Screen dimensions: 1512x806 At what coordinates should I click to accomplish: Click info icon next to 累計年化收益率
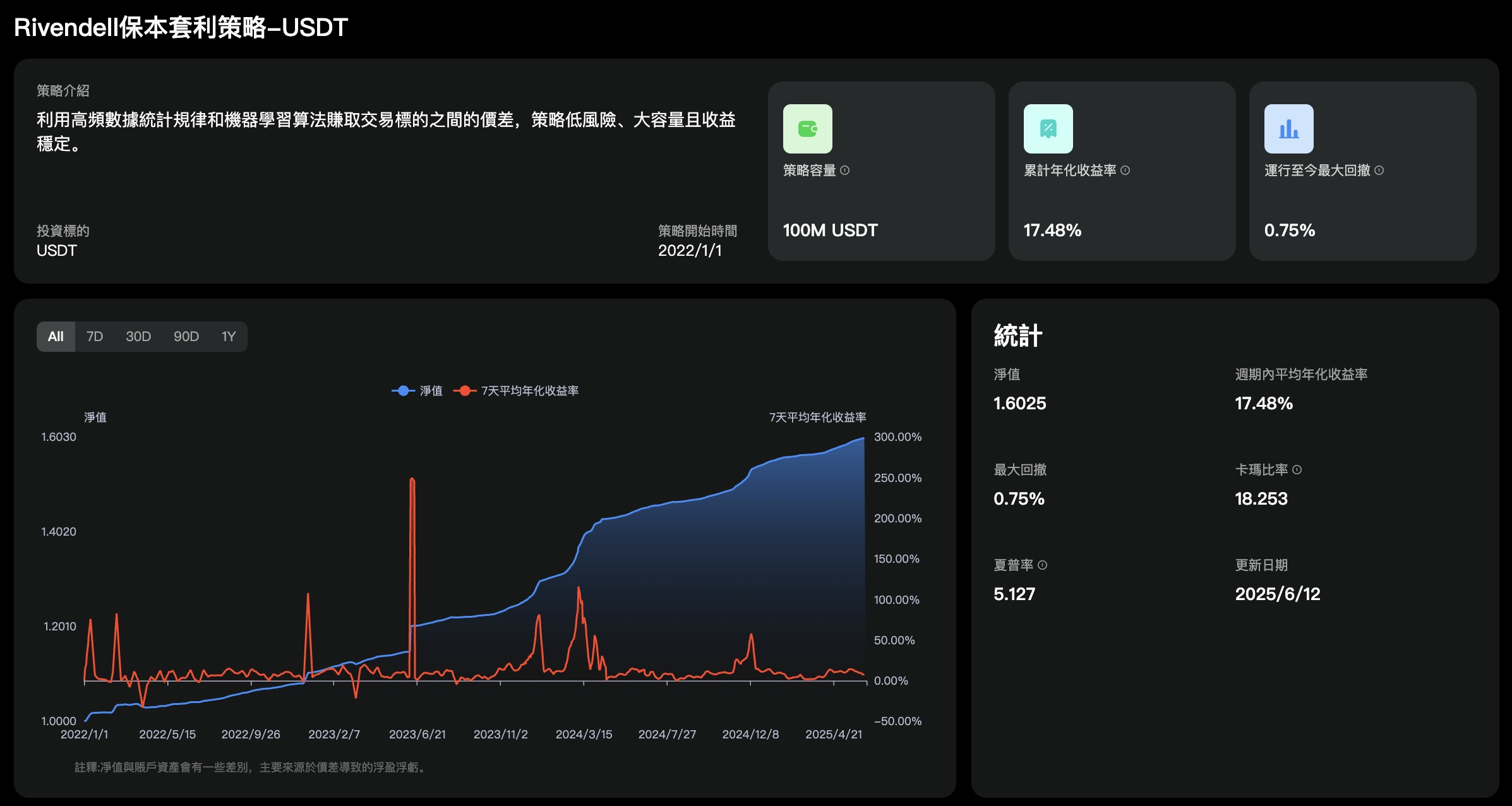click(x=1125, y=171)
